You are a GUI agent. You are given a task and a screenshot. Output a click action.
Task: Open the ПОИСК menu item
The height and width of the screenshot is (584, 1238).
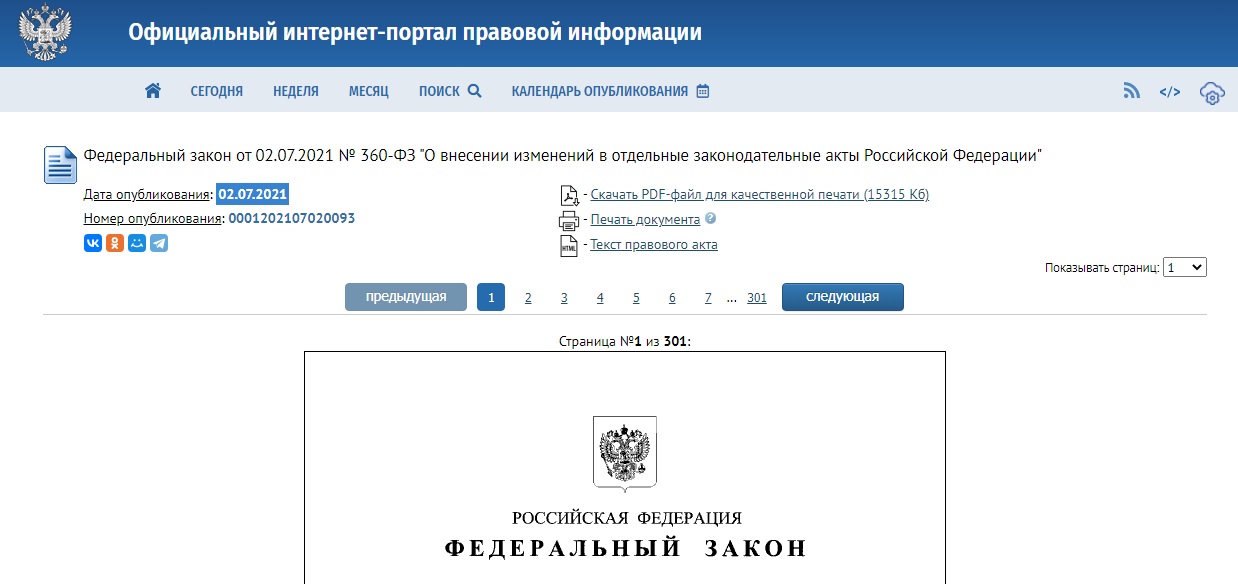[x=439, y=91]
